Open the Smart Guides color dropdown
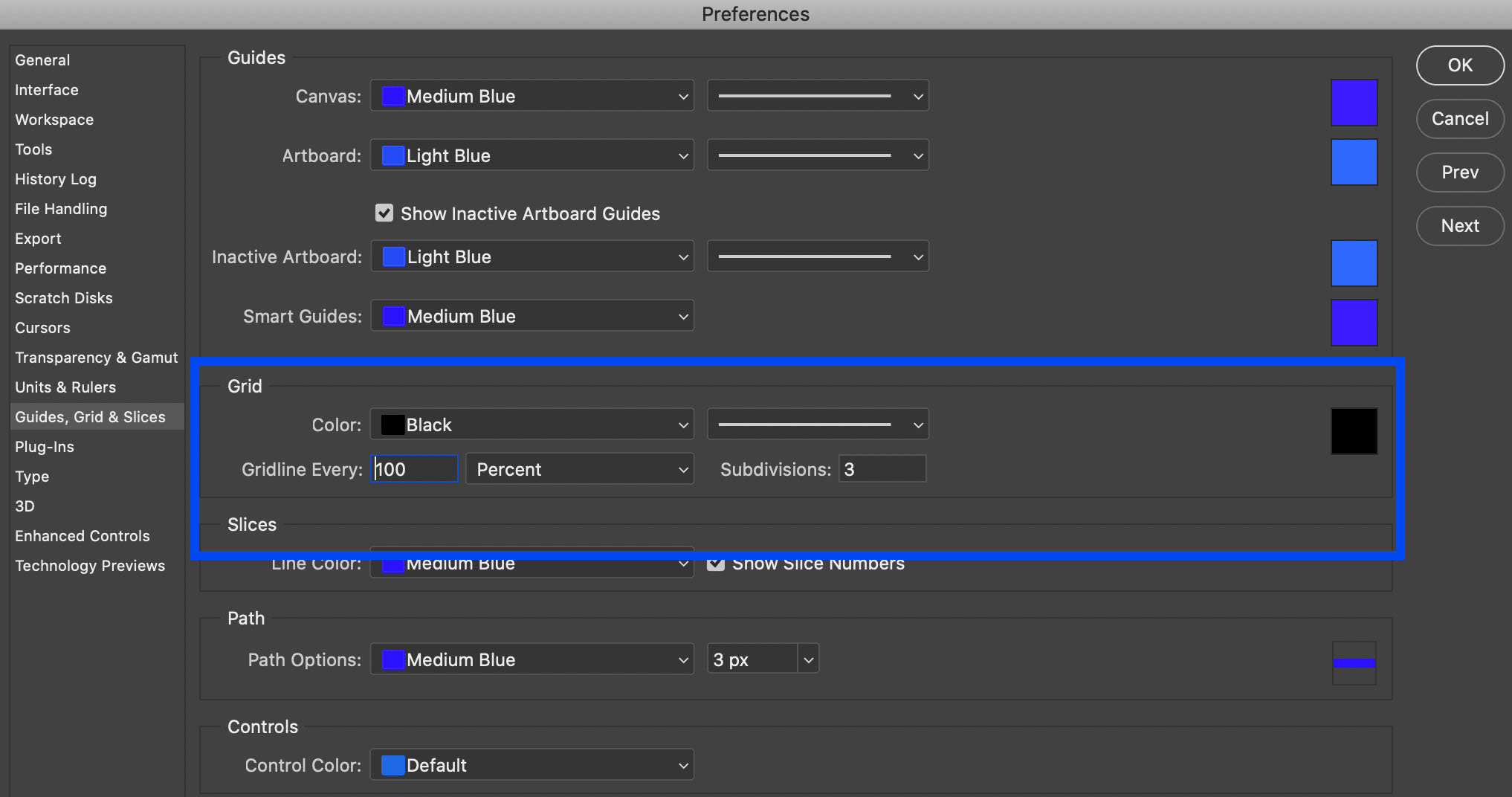The width and height of the screenshot is (1512, 797). tap(531, 315)
